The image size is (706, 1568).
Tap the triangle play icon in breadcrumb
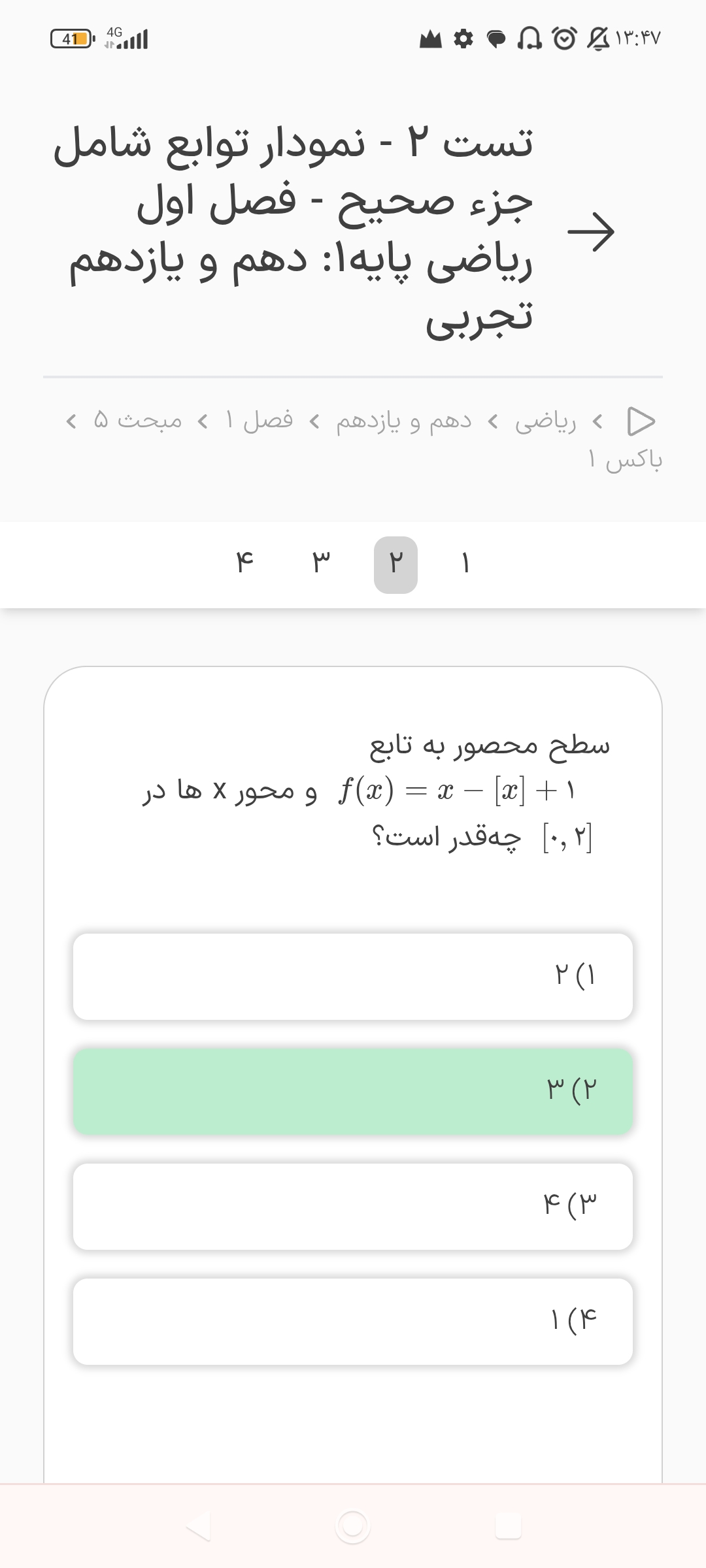641,421
